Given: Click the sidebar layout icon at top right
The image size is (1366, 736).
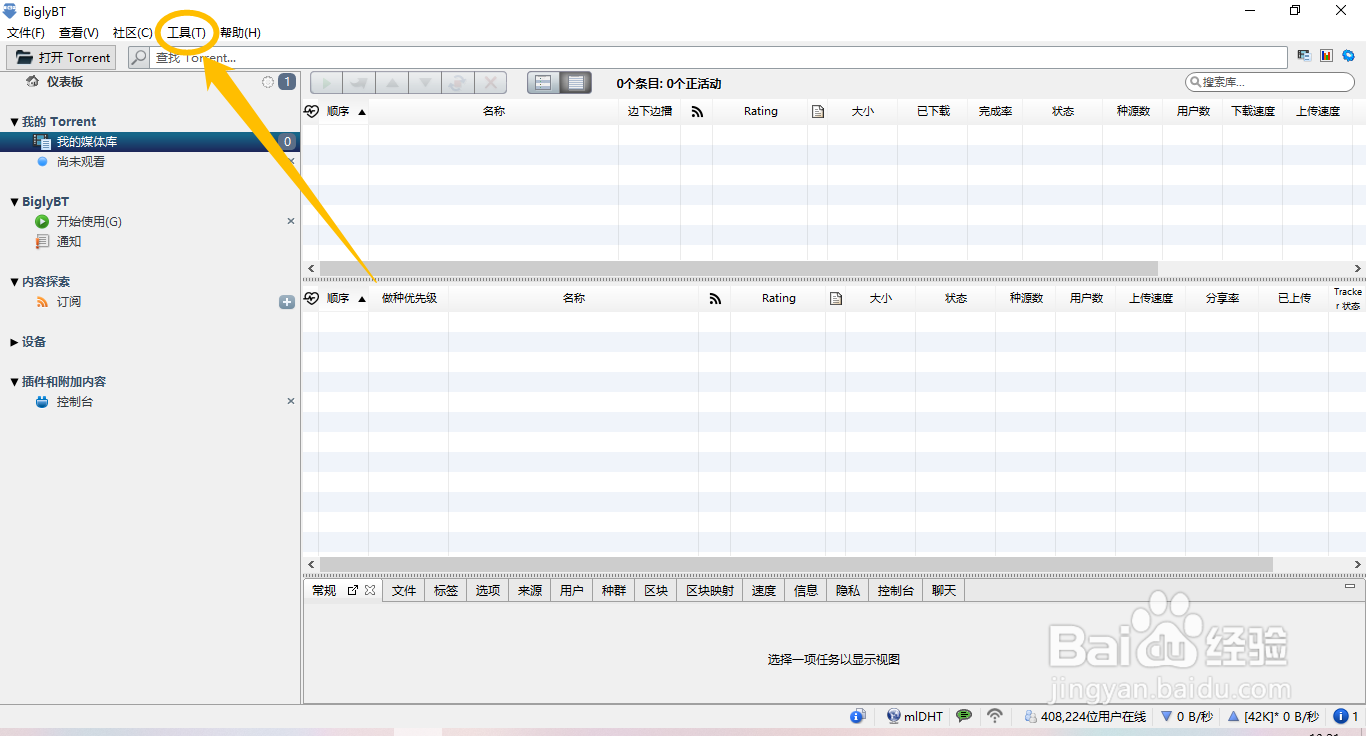Looking at the screenshot, I should [1304, 56].
